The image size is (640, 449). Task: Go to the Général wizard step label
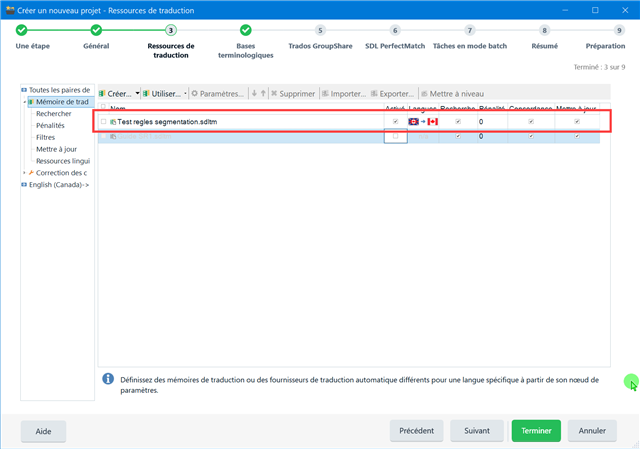(96, 46)
